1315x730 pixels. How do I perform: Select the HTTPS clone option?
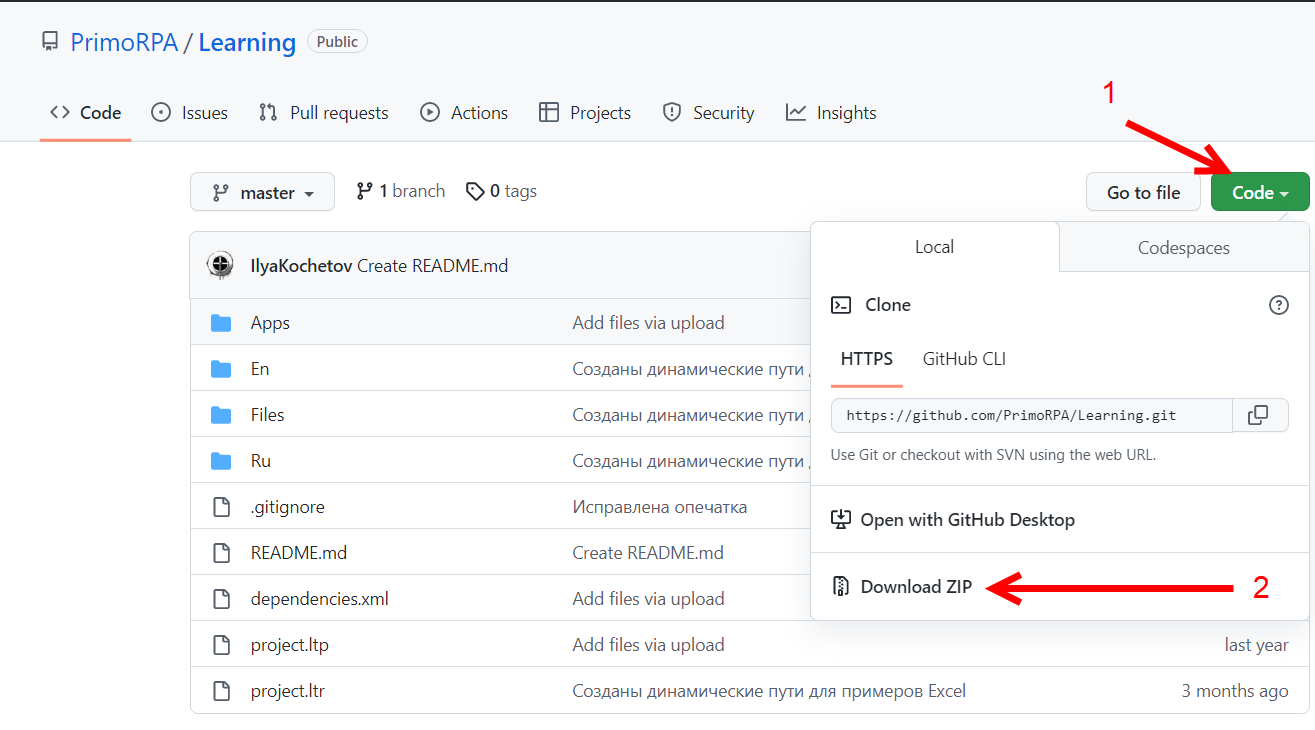pos(867,359)
